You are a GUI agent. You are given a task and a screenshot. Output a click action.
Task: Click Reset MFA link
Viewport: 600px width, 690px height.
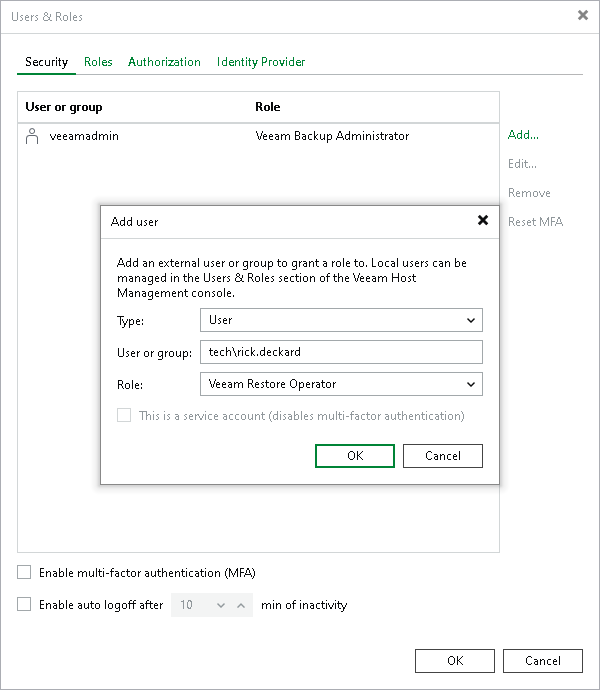[535, 222]
